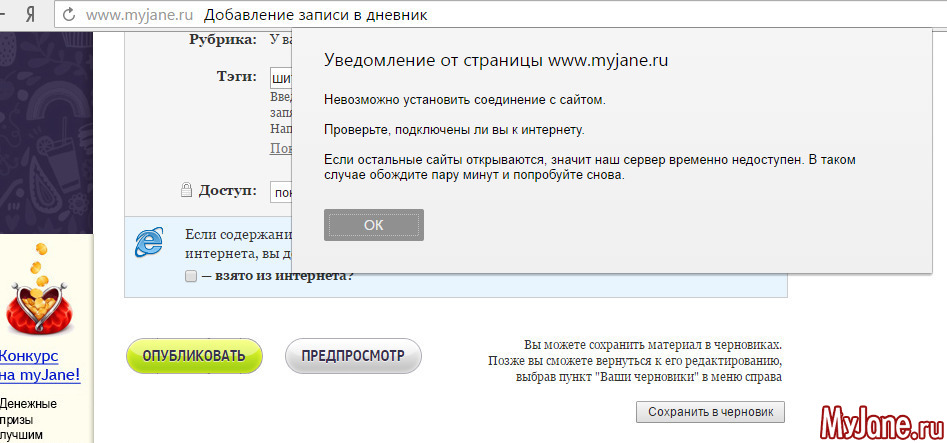Open the Доступ access dropdown
Image resolution: width=947 pixels, height=443 pixels.
point(280,191)
